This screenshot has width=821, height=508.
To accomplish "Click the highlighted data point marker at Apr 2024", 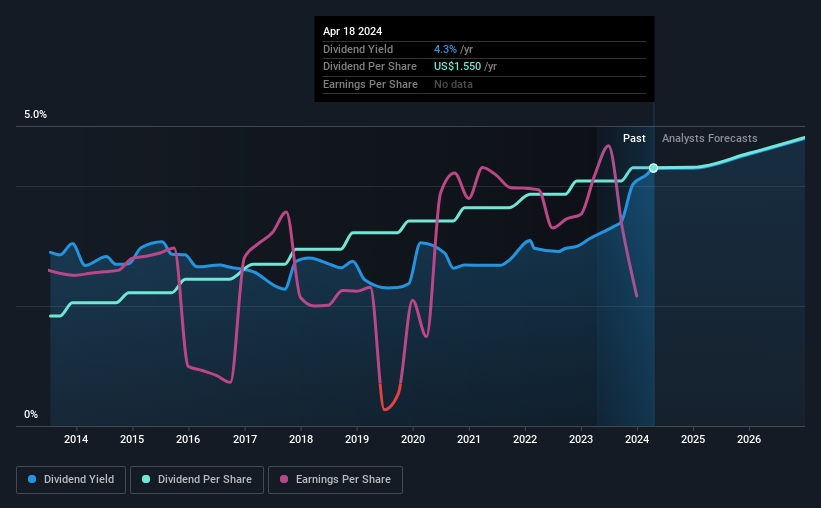I will click(653, 168).
